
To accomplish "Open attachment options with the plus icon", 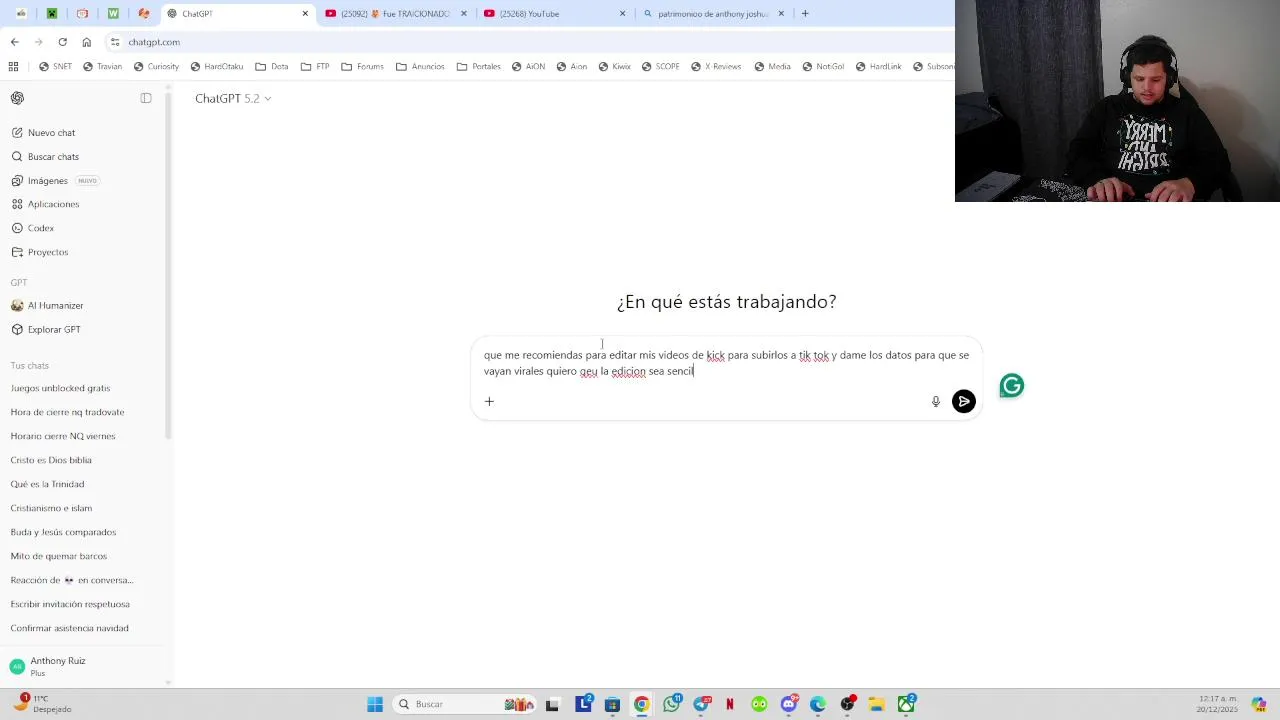I will click(489, 401).
